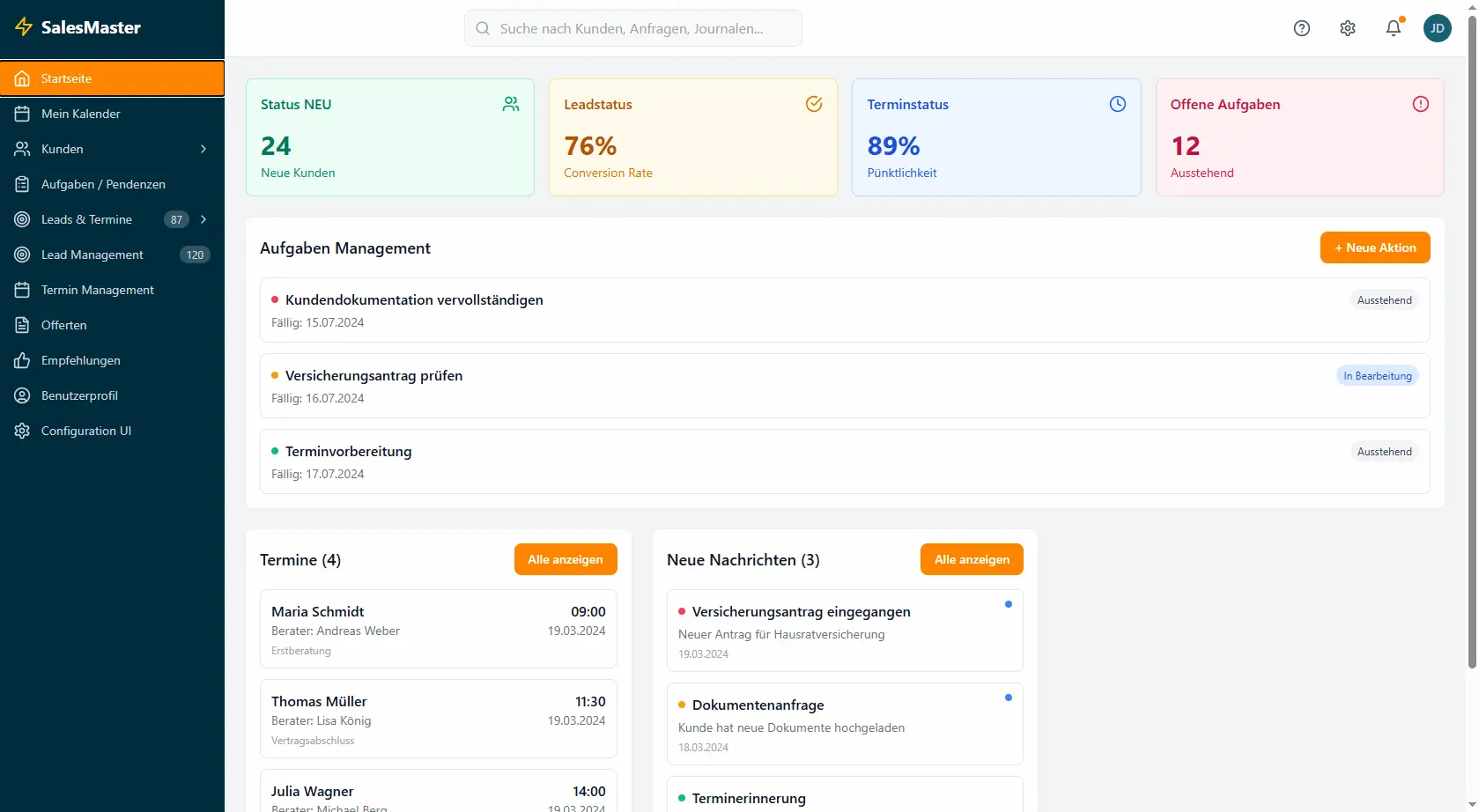Expand the Kunden submenu chevron

tap(203, 149)
